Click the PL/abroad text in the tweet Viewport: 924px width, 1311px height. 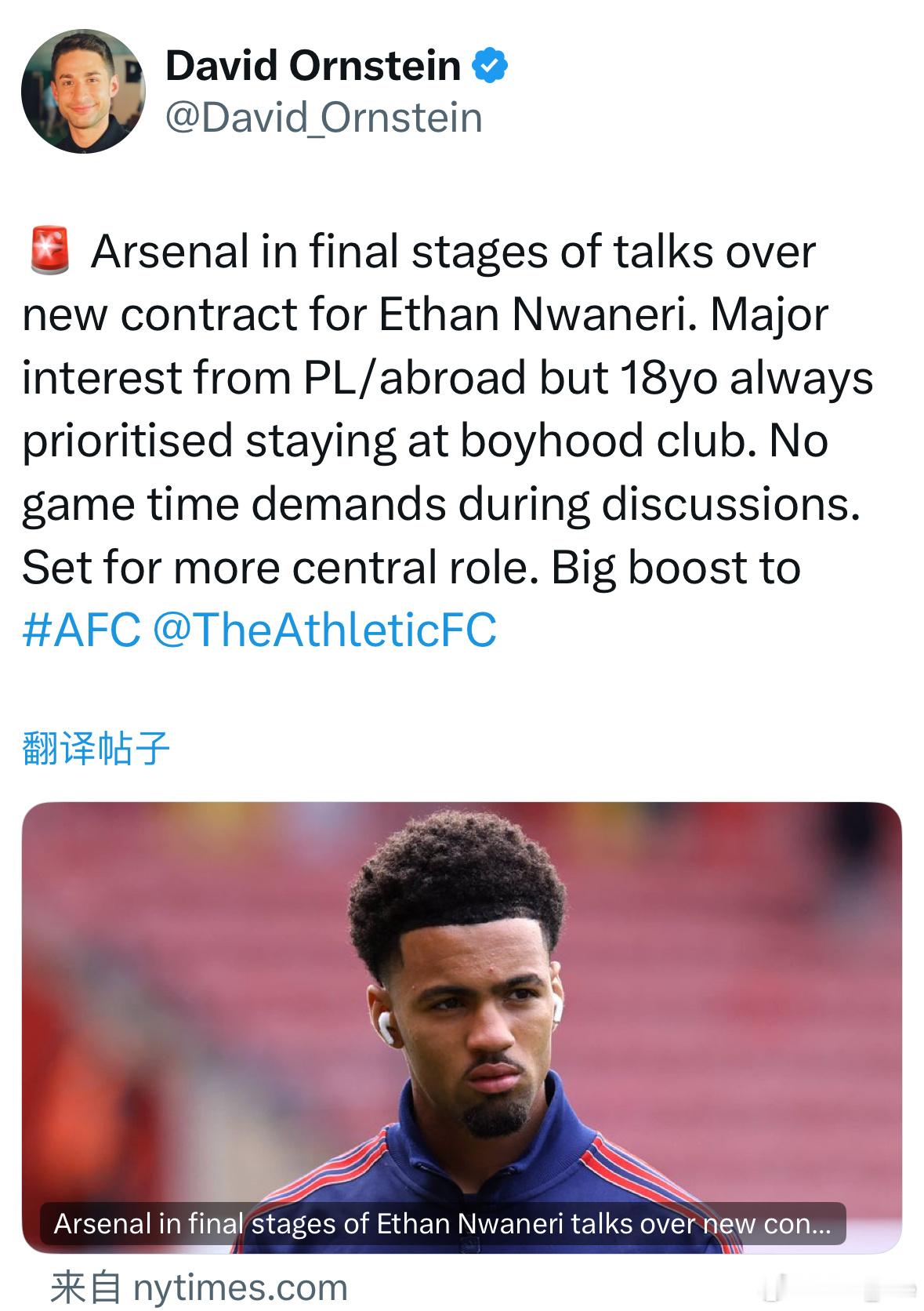(x=415, y=378)
